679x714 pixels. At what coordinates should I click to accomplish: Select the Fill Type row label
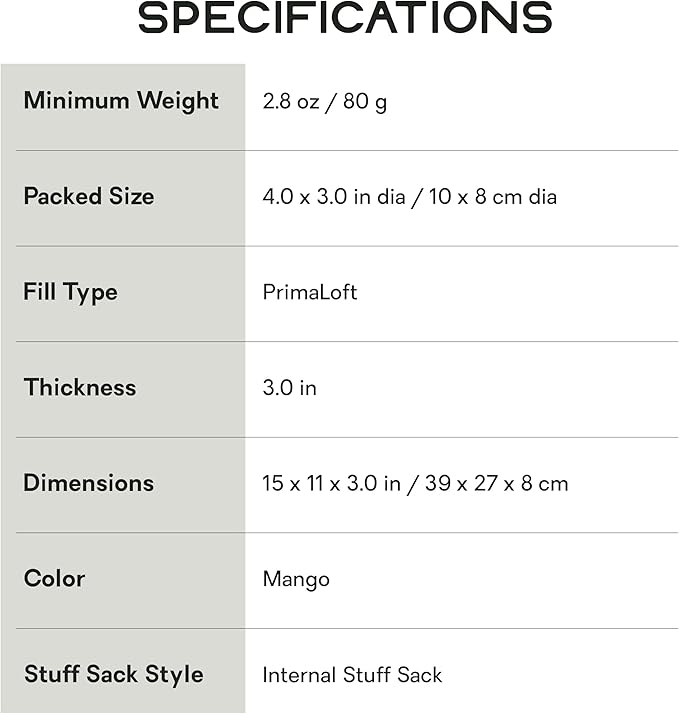coord(70,292)
